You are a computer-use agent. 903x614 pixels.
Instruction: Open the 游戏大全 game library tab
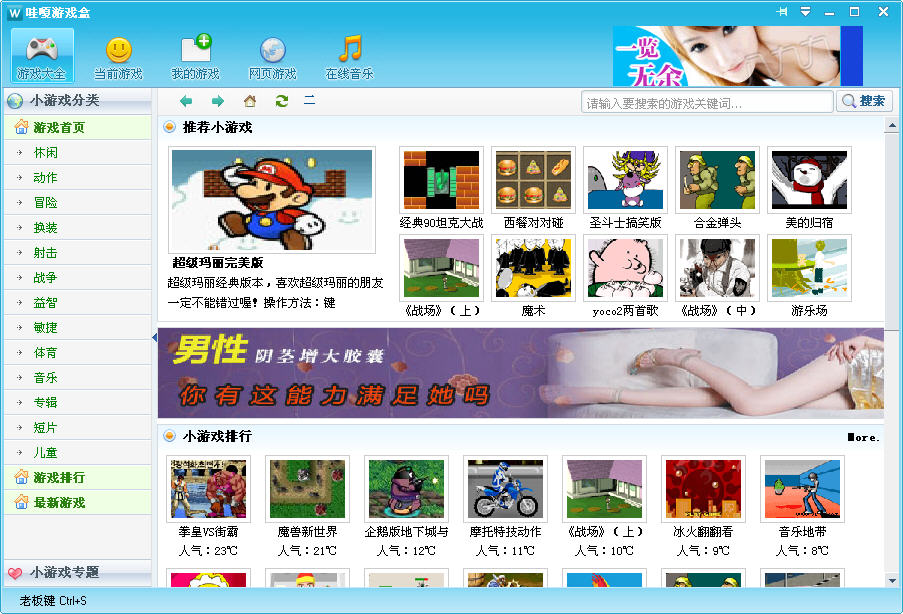[x=42, y=56]
